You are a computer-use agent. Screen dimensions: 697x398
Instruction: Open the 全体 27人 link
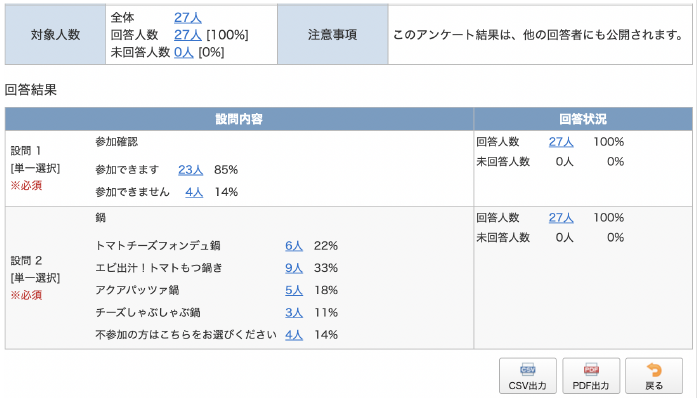pos(188,17)
